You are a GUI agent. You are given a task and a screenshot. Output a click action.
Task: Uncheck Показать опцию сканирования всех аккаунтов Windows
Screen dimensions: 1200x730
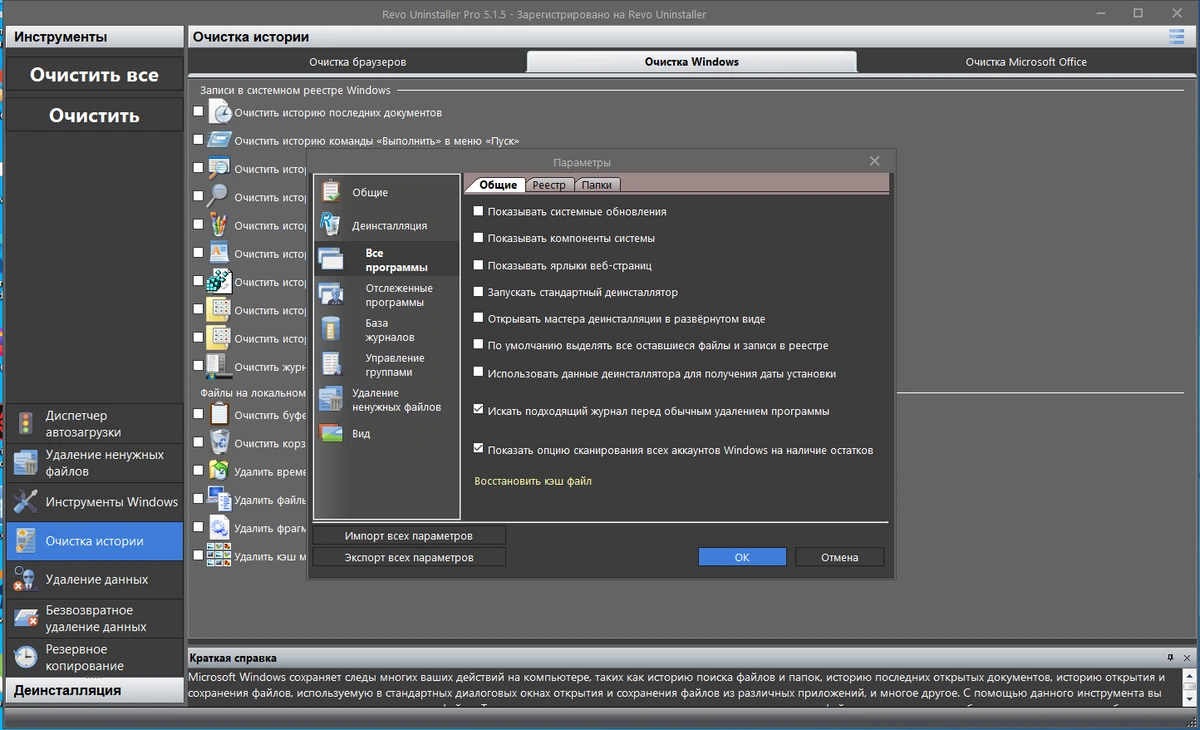tap(479, 449)
